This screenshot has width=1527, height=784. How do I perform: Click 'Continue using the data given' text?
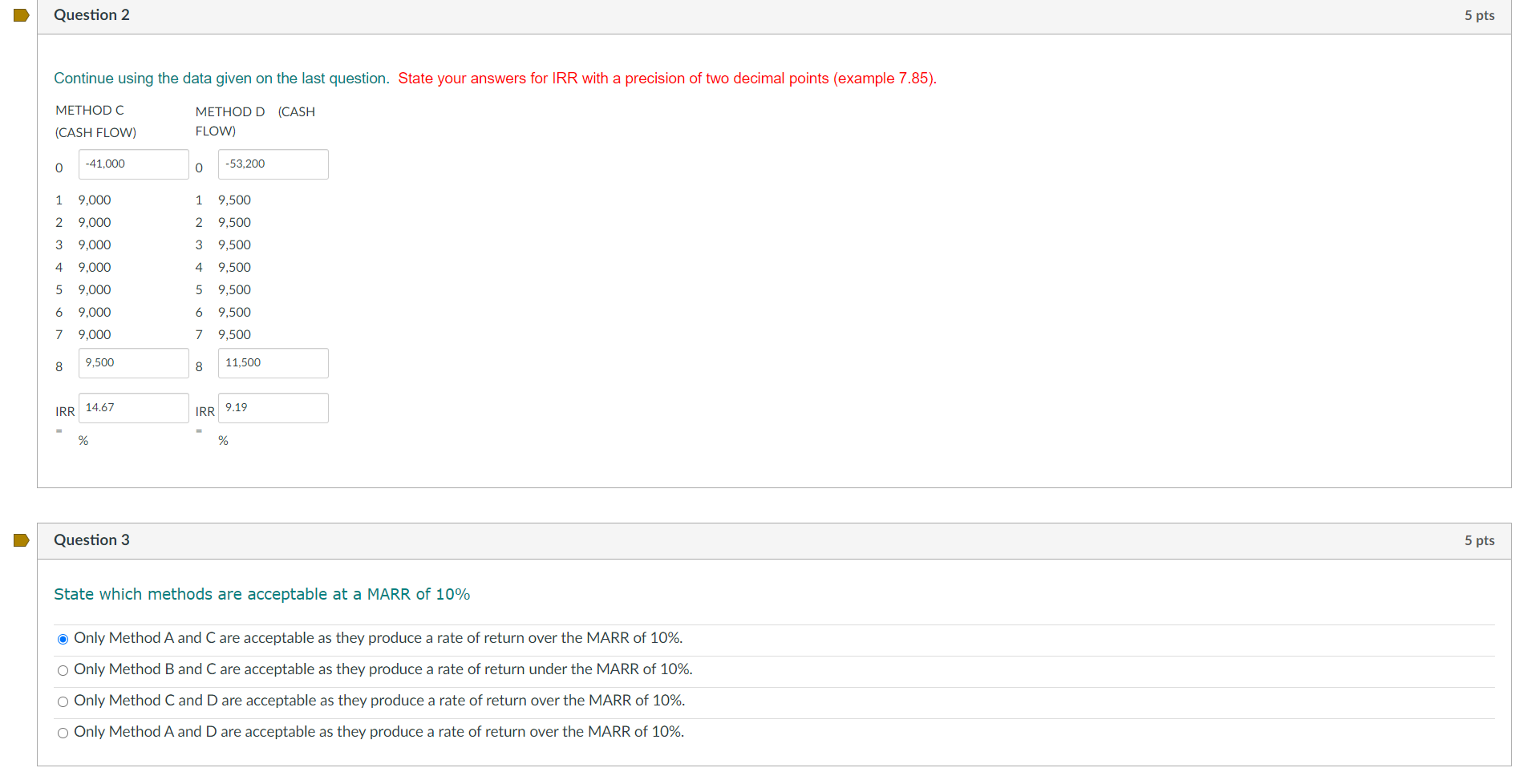(x=221, y=79)
